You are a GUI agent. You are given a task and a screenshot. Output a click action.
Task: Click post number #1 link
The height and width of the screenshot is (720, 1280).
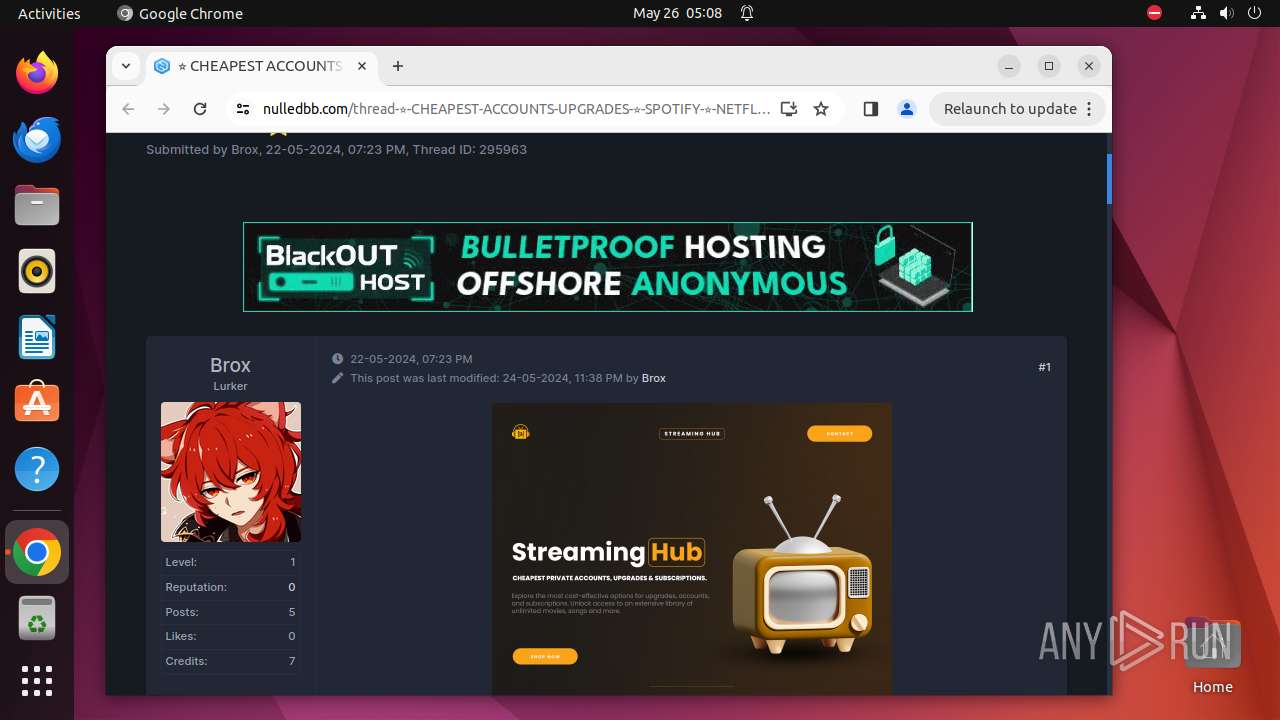[x=1044, y=367]
